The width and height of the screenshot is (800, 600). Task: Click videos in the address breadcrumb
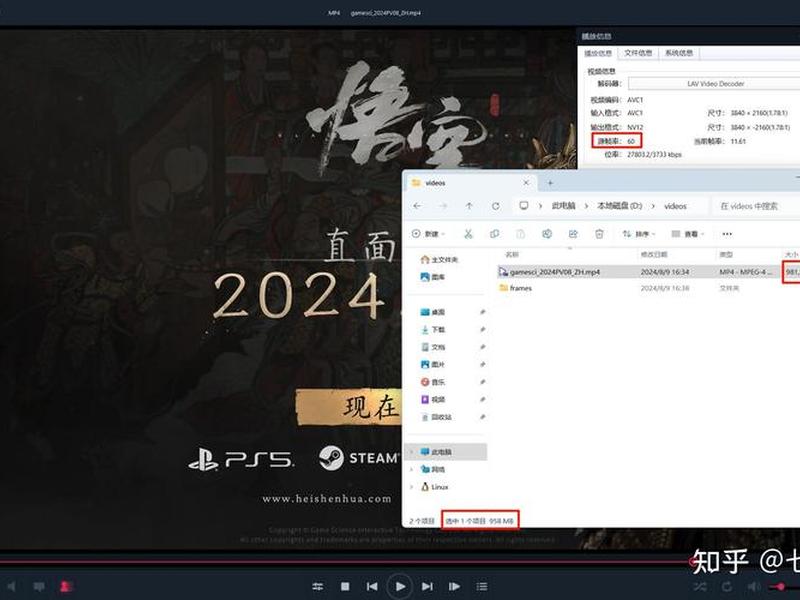point(675,206)
